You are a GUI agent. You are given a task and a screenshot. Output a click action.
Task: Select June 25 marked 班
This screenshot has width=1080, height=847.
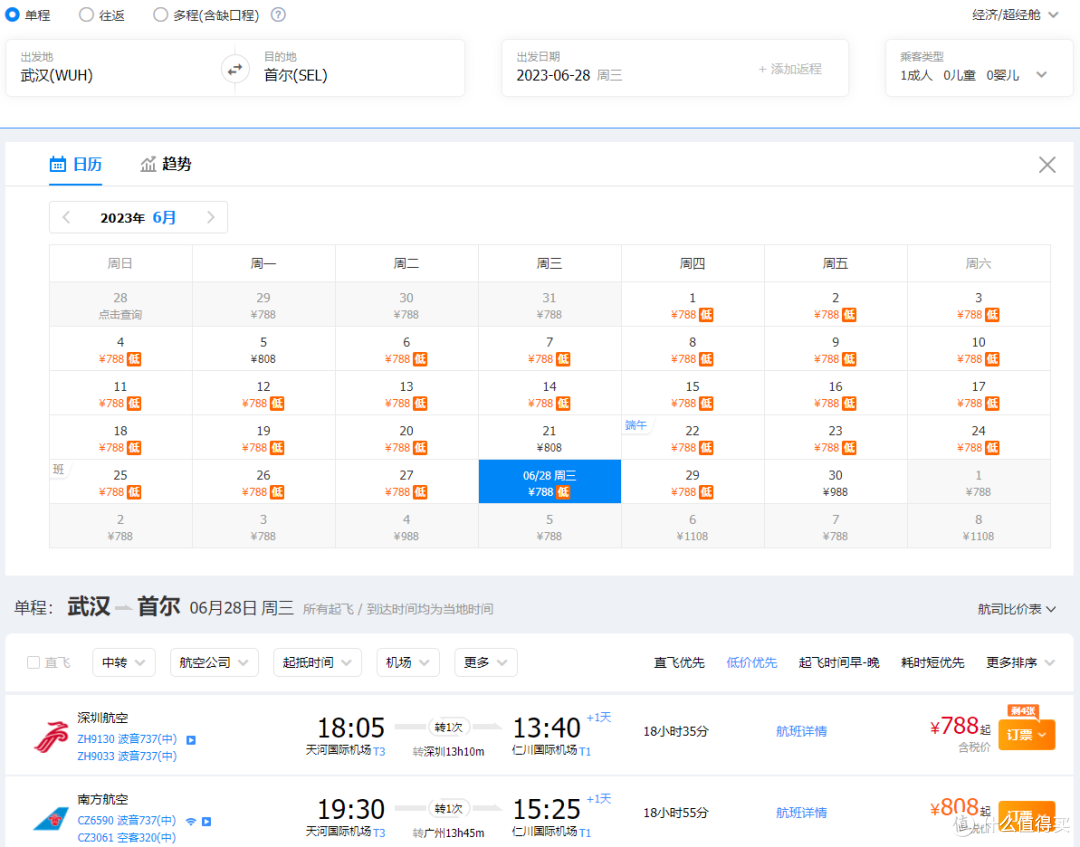pyautogui.click(x=121, y=482)
